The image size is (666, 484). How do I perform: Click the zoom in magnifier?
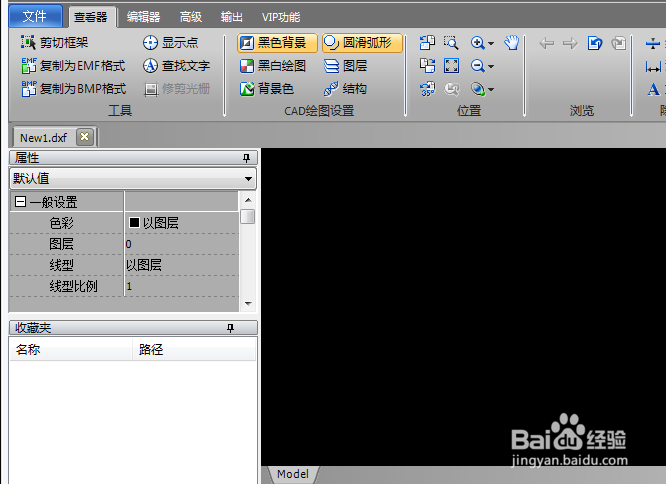(477, 42)
